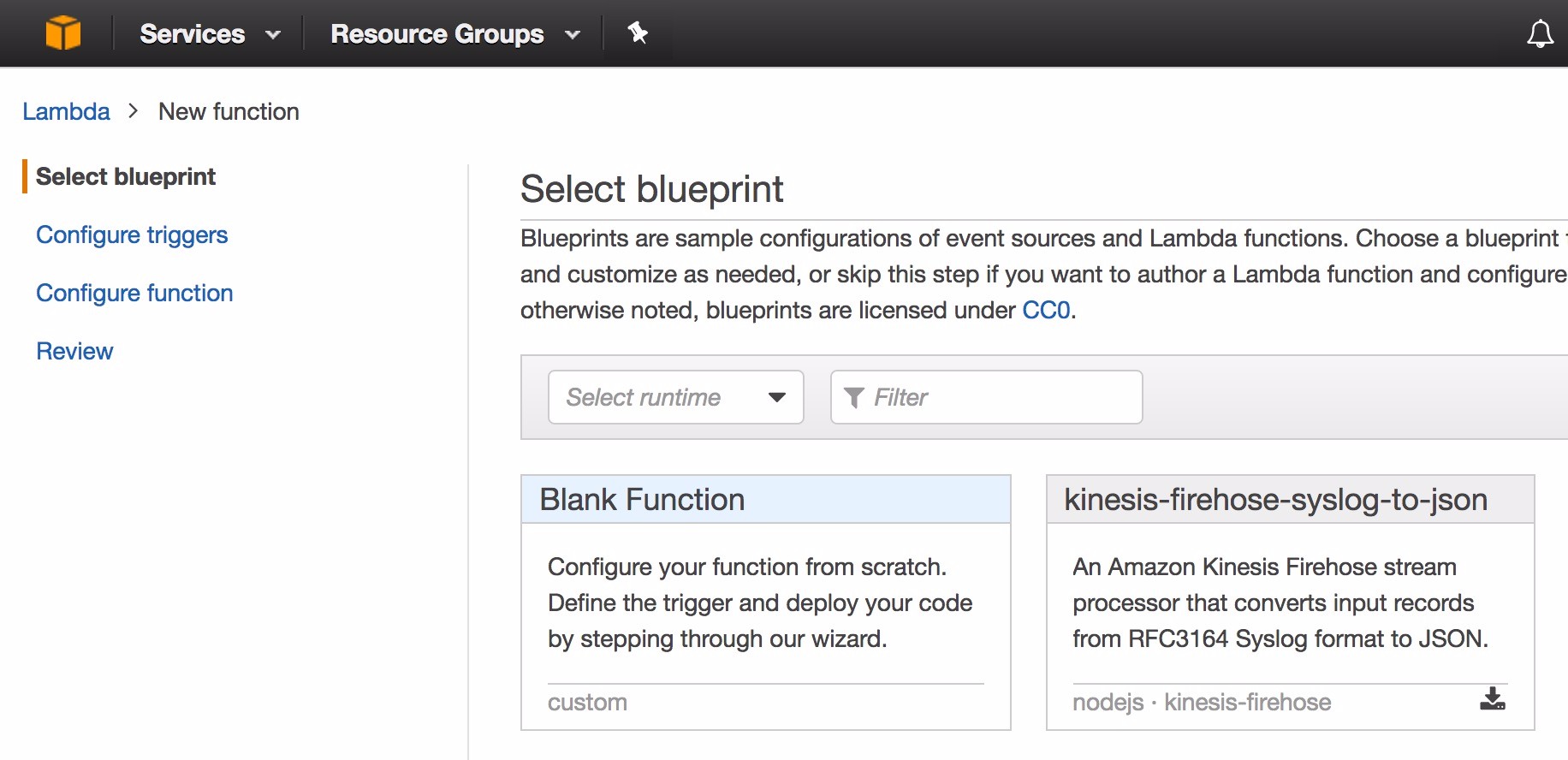Open the notifications bell
This screenshot has width=1568, height=760.
[1540, 34]
